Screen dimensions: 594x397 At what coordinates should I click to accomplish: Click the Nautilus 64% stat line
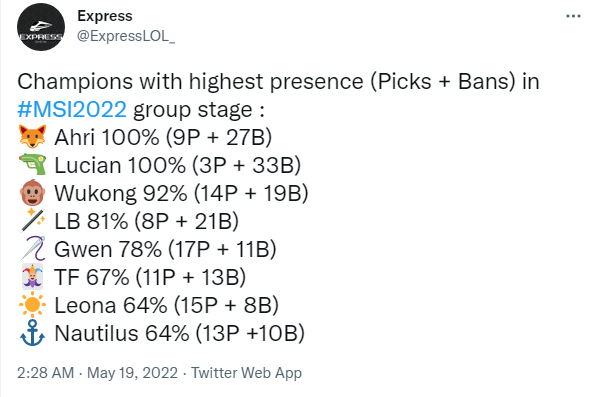click(180, 333)
